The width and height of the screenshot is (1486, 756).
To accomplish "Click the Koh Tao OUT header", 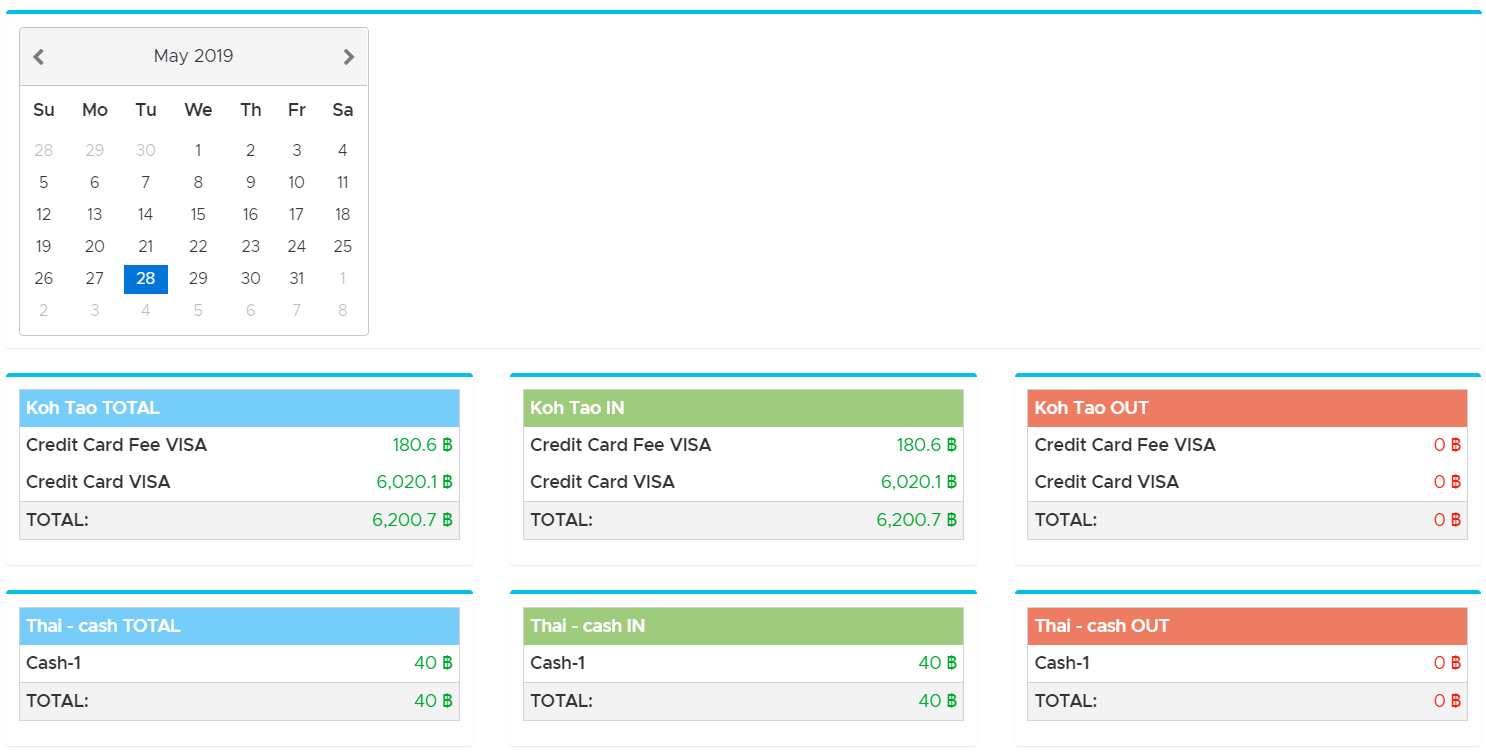I will click(x=1247, y=408).
